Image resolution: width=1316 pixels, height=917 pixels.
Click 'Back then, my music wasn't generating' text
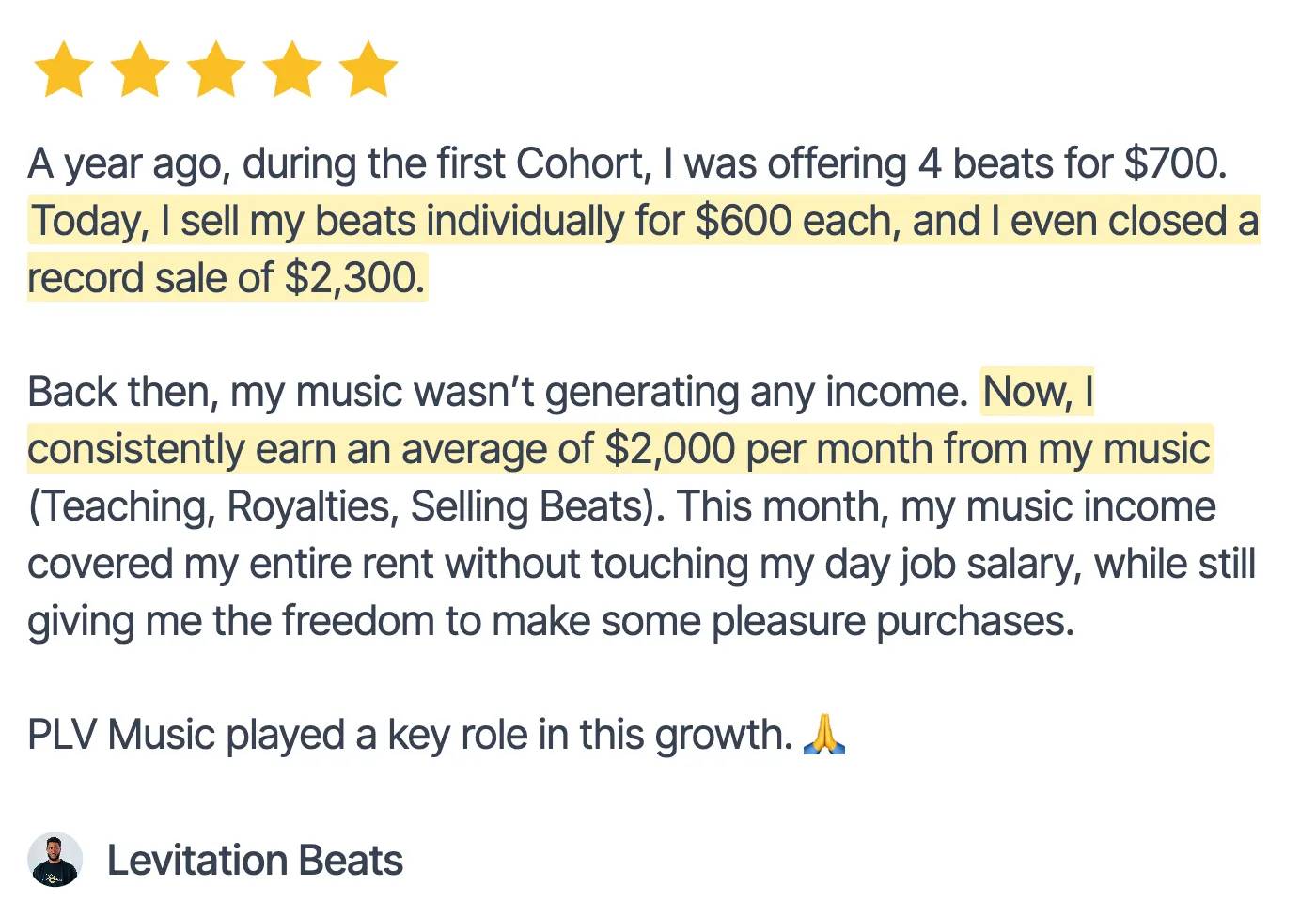(376, 392)
